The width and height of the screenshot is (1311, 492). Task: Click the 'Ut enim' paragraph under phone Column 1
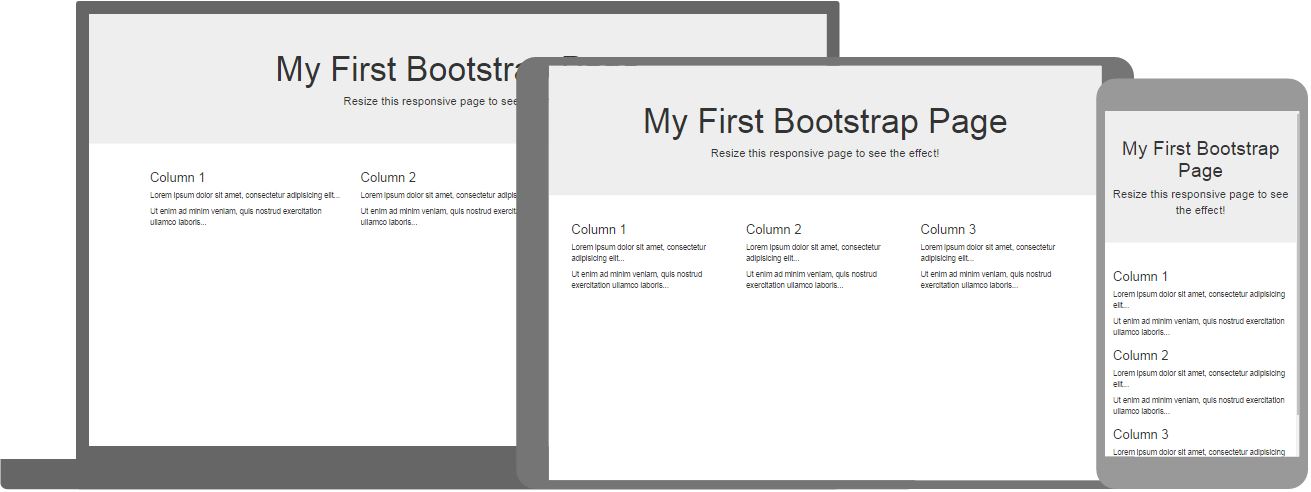tap(1198, 326)
